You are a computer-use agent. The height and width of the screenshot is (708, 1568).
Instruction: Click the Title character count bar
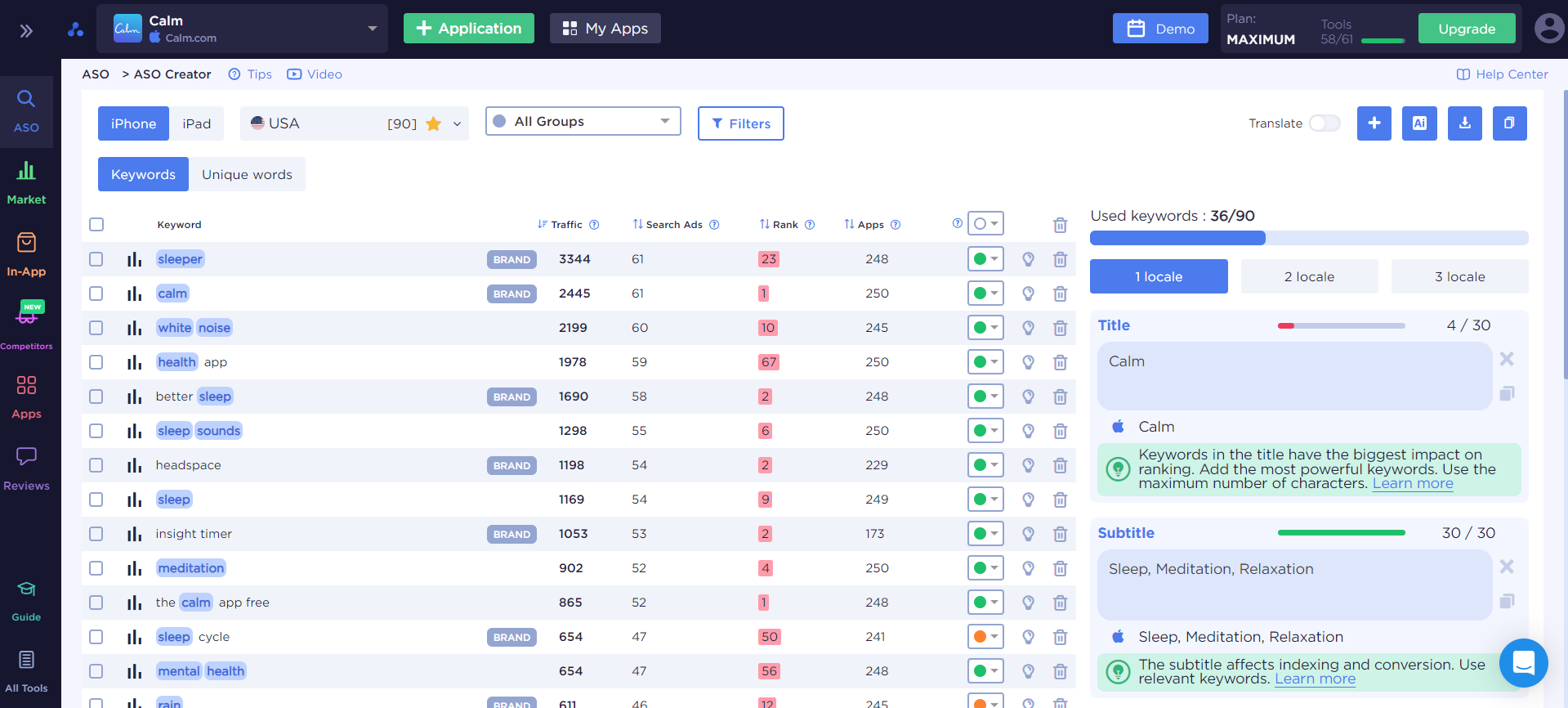tap(1341, 325)
